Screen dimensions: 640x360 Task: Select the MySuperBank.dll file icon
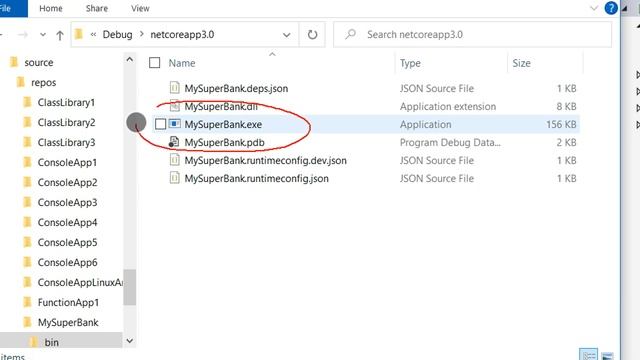(x=175, y=106)
